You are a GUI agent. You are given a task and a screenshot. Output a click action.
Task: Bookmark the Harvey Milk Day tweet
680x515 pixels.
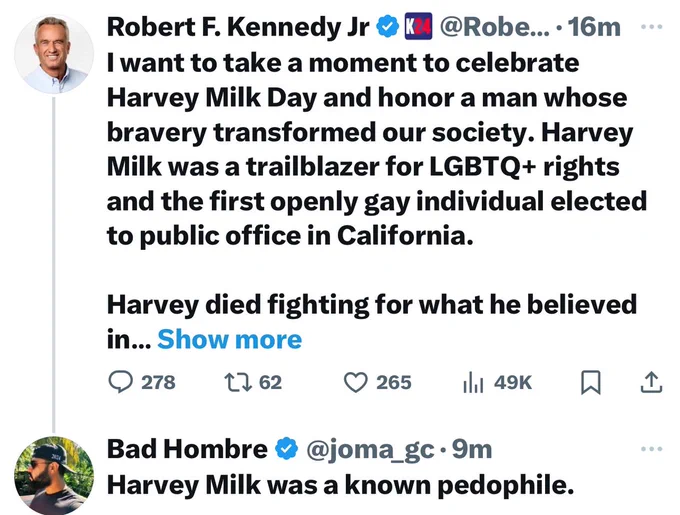pyautogui.click(x=591, y=382)
